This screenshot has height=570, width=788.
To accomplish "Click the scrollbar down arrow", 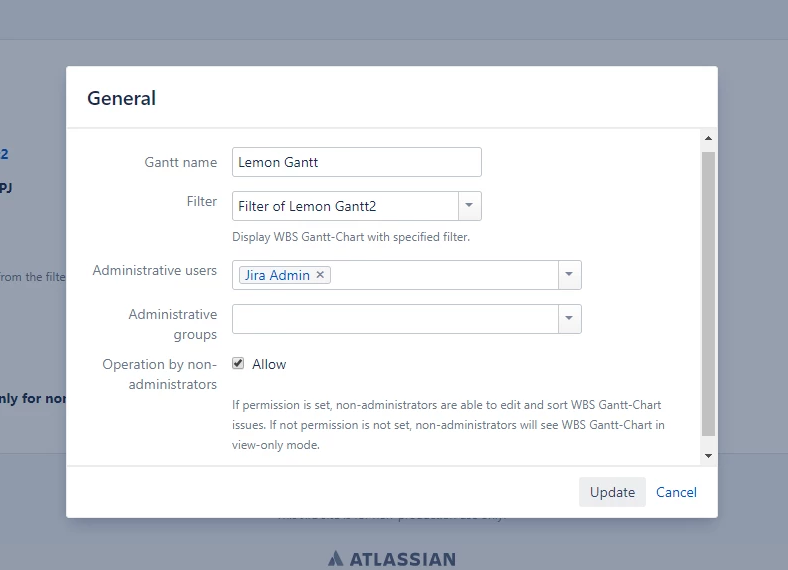I will pyautogui.click(x=708, y=456).
